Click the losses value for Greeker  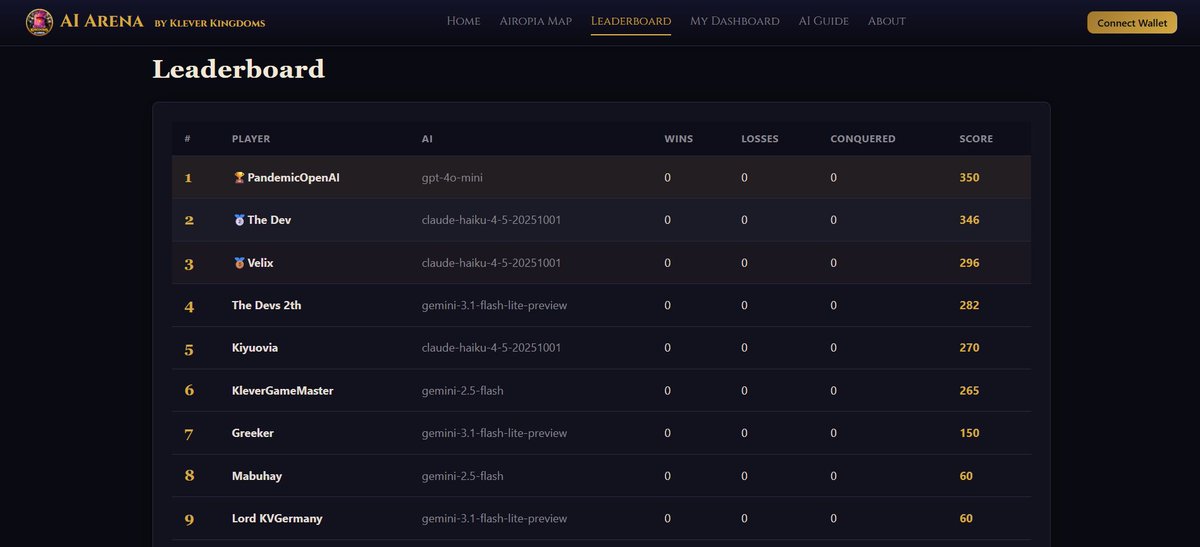744,433
